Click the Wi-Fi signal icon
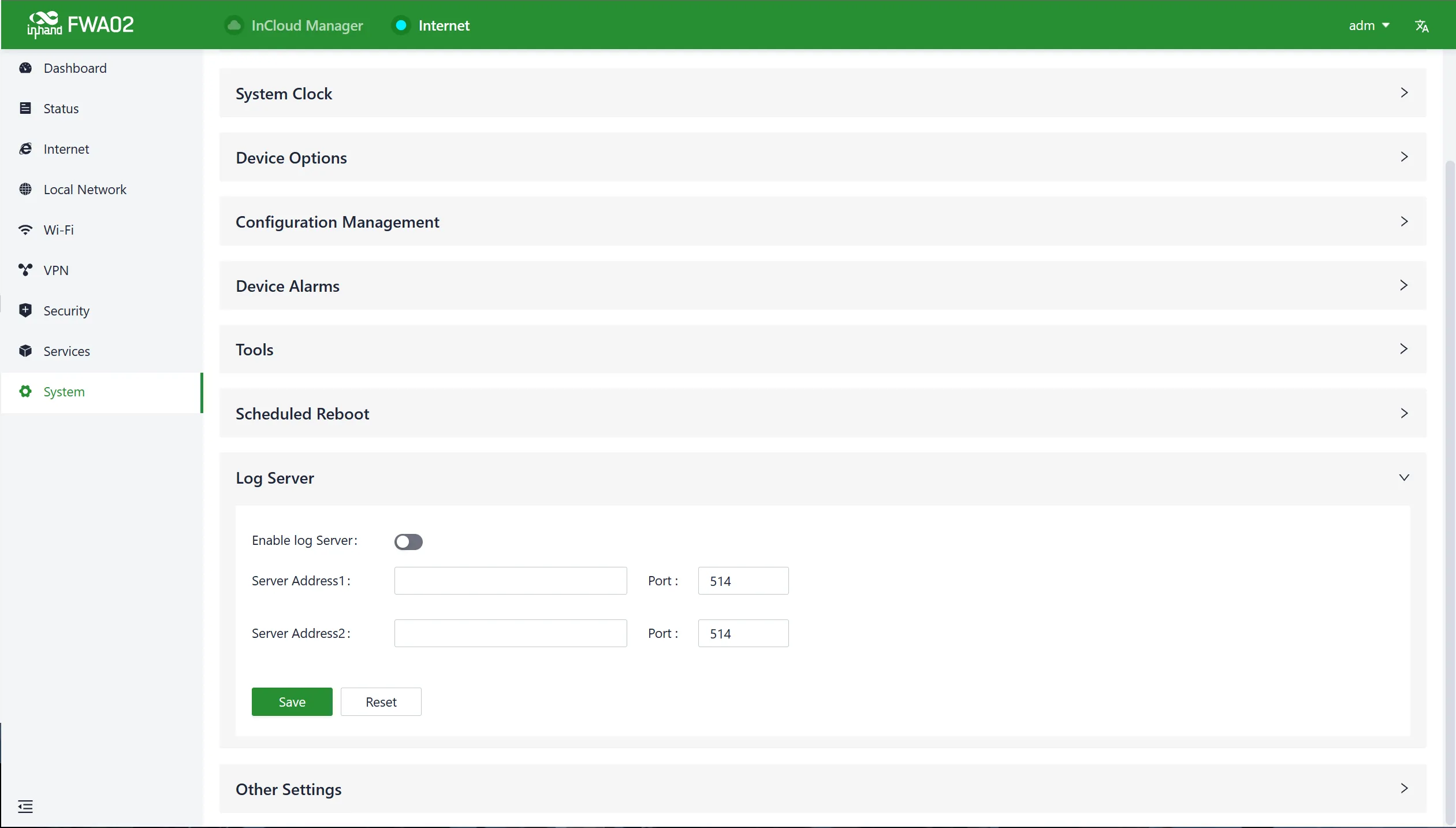Image resolution: width=1456 pixels, height=828 pixels. click(x=25, y=230)
